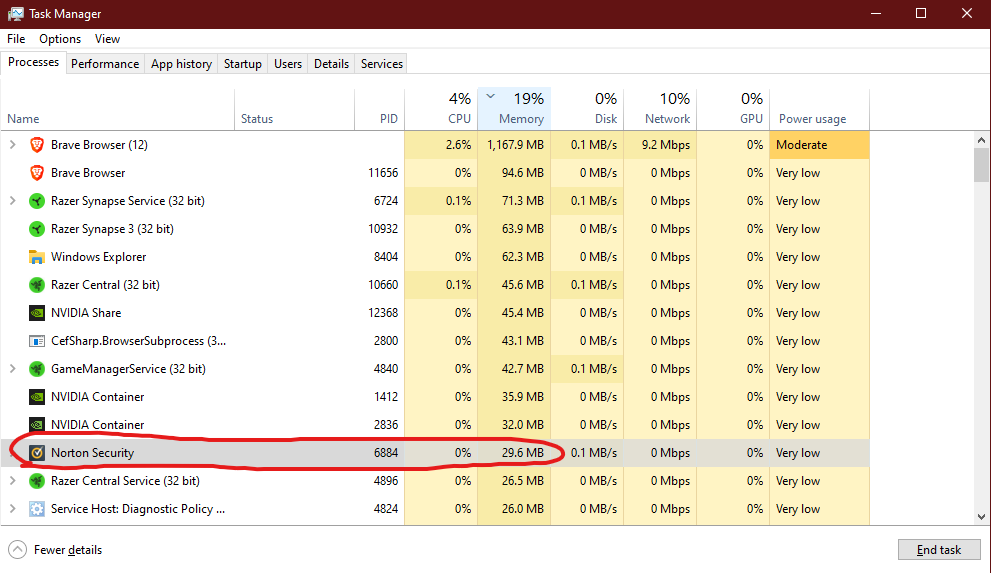This screenshot has width=991, height=573.
Task: Switch to the Startup tab
Action: (x=243, y=64)
